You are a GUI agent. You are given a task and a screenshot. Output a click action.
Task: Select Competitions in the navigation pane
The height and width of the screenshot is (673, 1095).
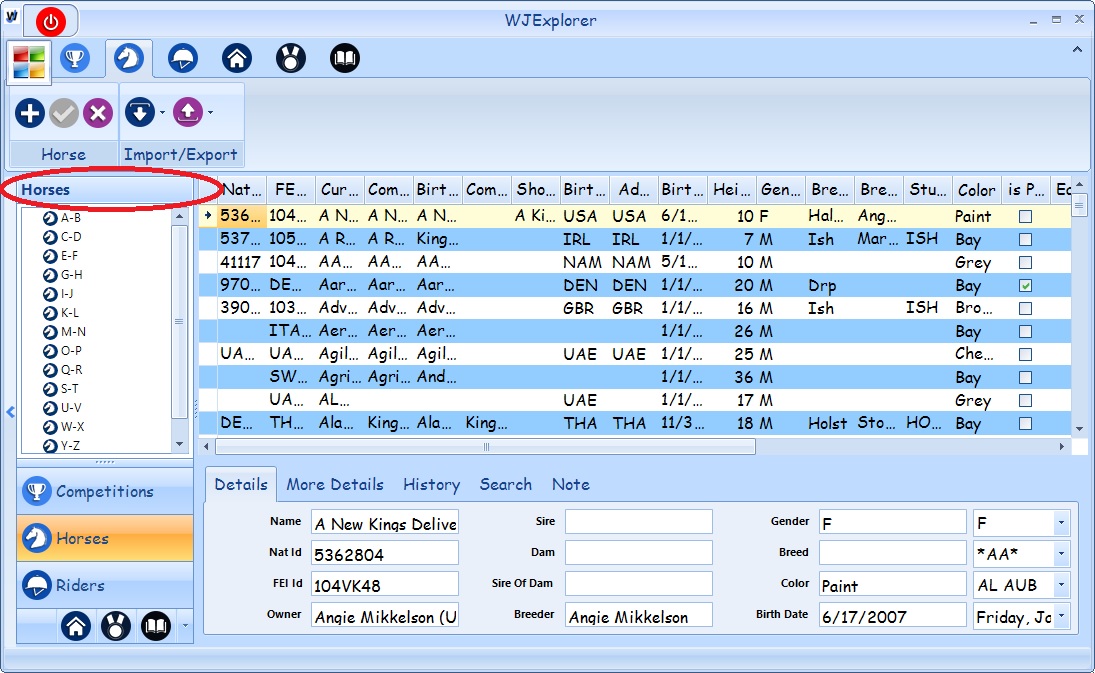(104, 492)
